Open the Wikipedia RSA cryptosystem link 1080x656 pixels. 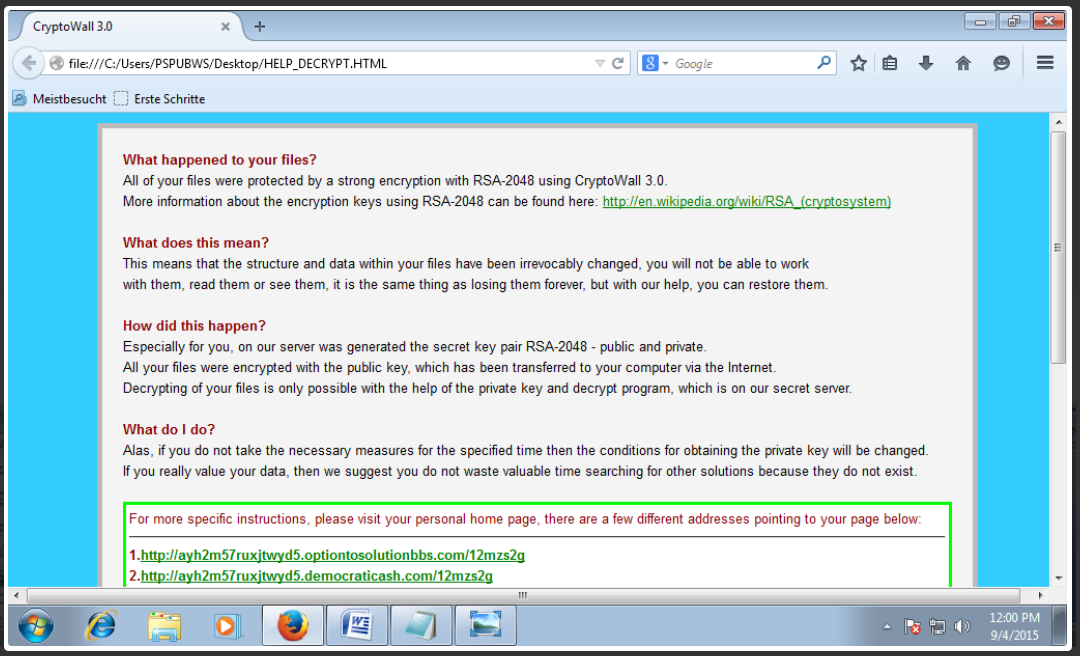tap(747, 201)
